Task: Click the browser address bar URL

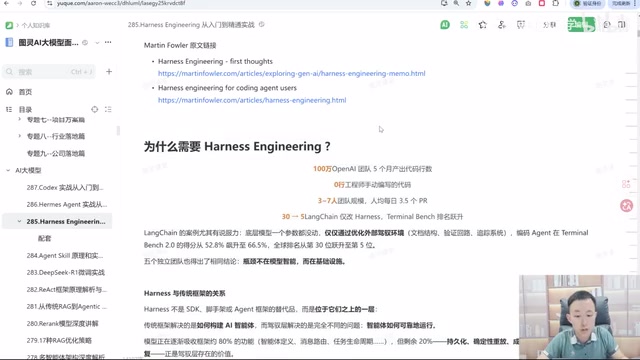Action: (121, 3)
